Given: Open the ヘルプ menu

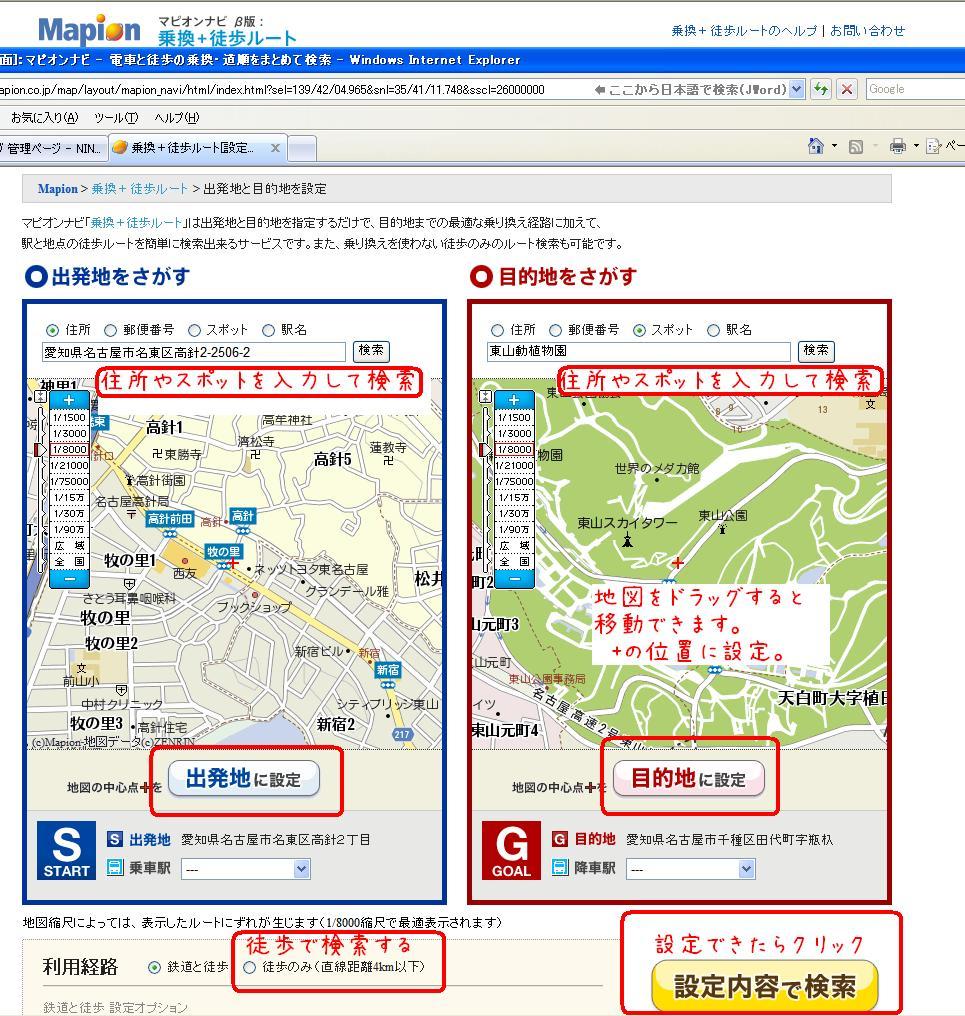Looking at the screenshot, I should click(176, 117).
